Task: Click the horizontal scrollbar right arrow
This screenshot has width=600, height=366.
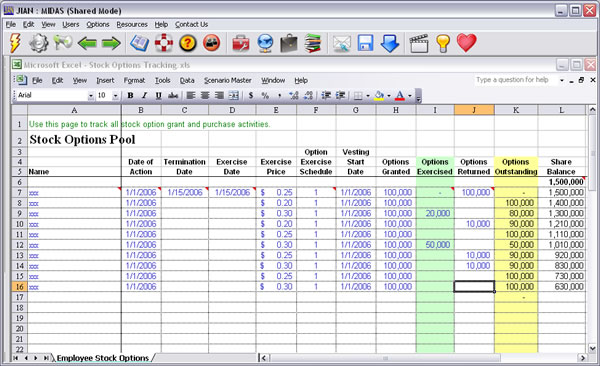Action: click(x=582, y=358)
